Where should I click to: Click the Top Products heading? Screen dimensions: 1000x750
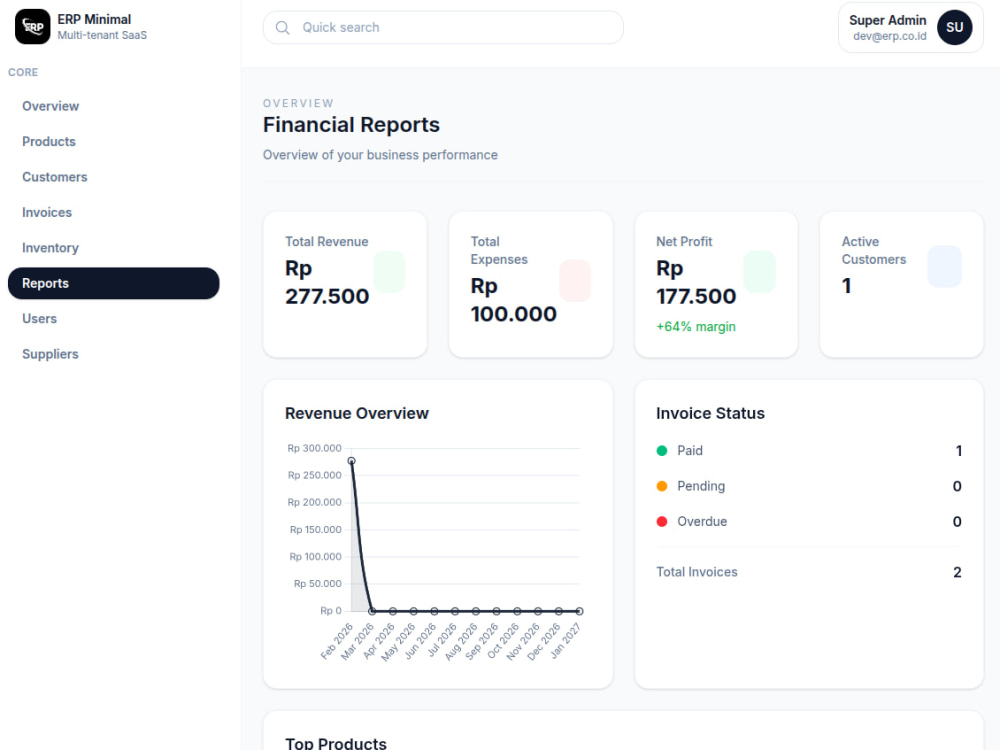point(335,744)
